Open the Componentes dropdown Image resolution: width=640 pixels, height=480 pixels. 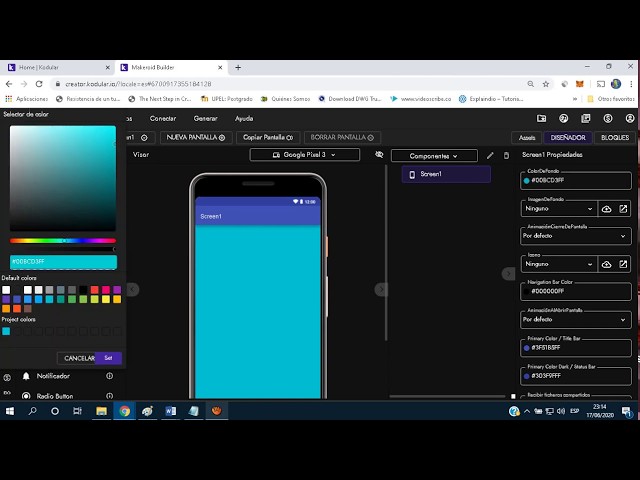(434, 156)
